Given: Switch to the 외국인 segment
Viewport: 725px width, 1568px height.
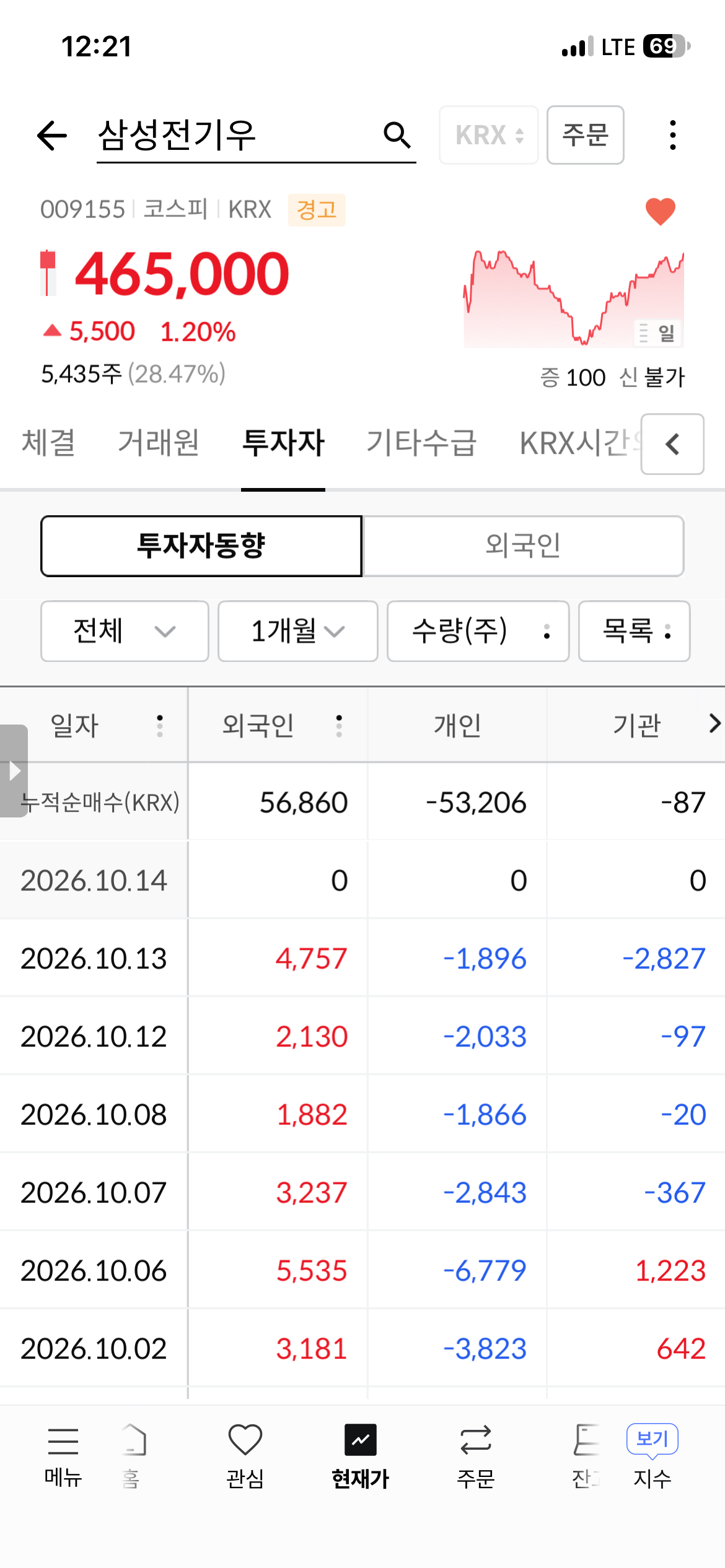Looking at the screenshot, I should pos(524,546).
